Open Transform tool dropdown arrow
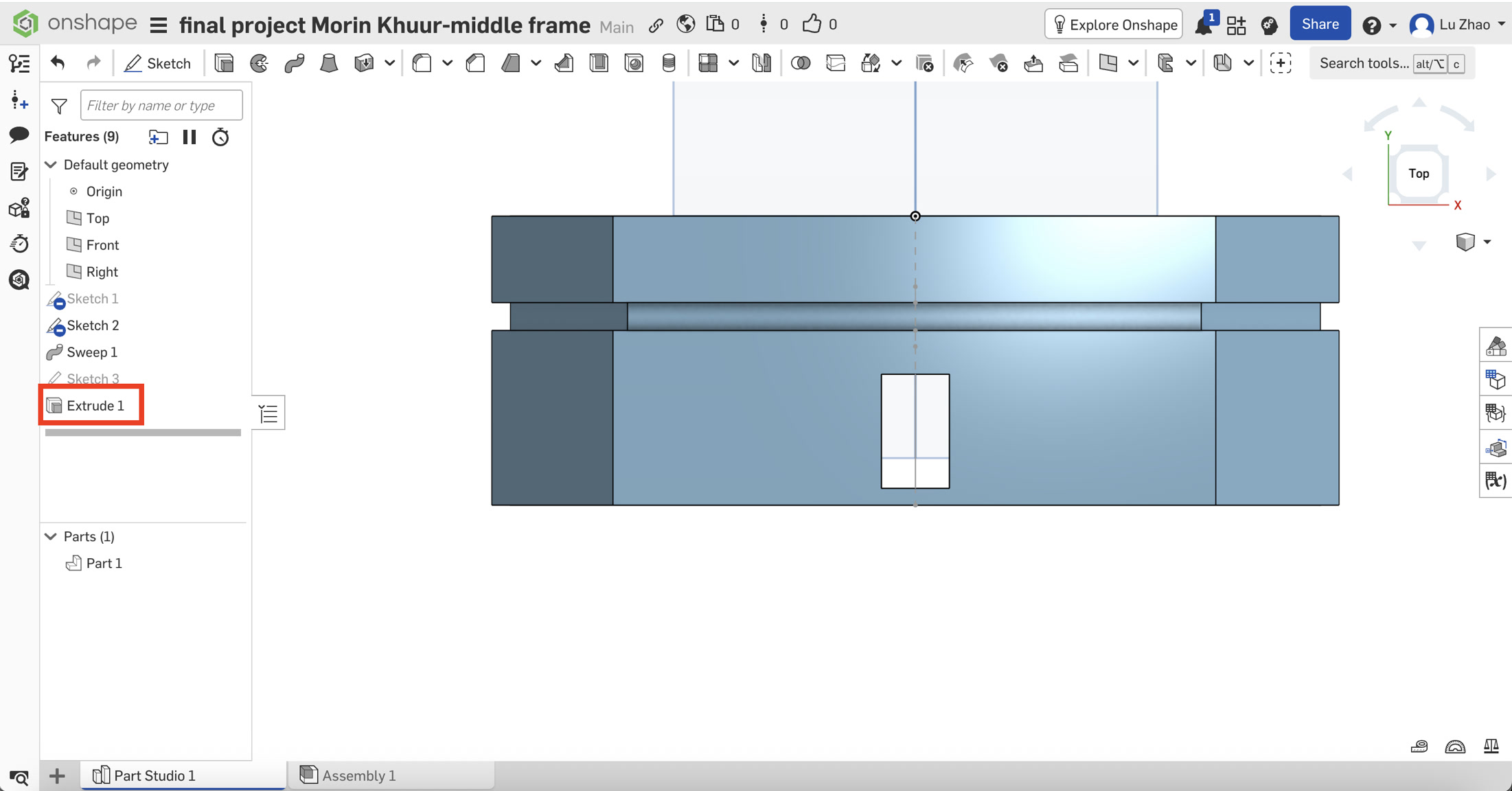The image size is (1512, 791). 896,63
